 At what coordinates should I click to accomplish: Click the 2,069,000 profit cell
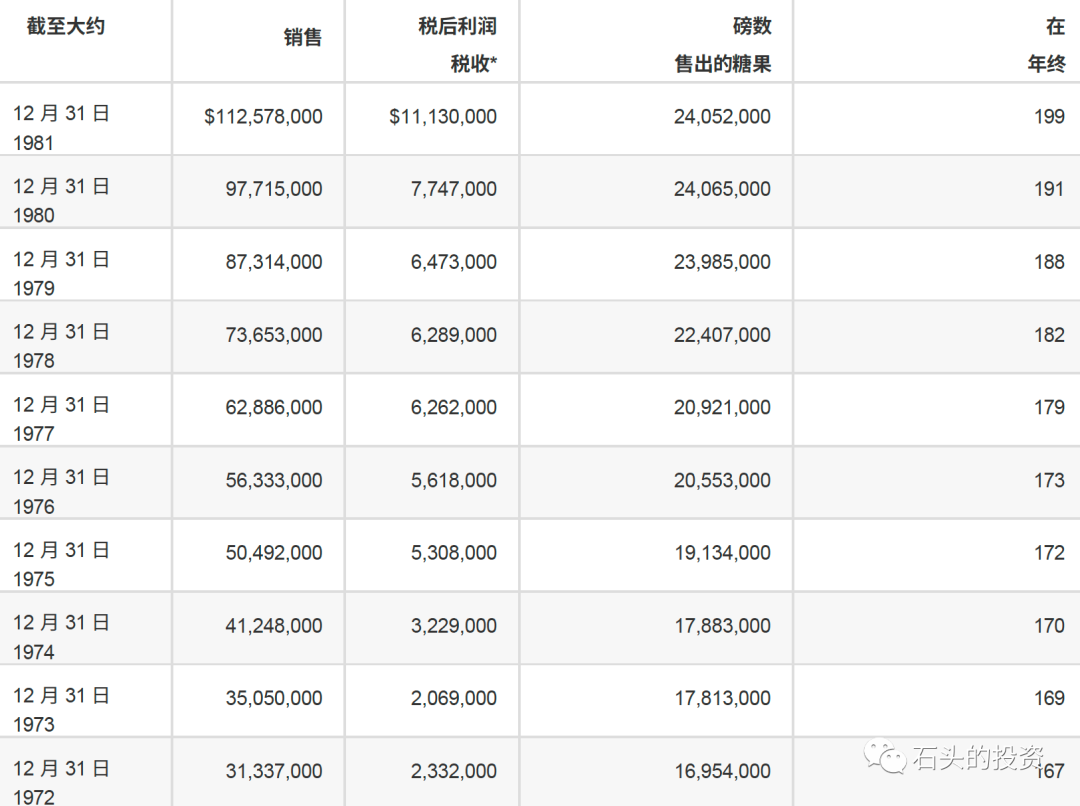tap(453, 698)
